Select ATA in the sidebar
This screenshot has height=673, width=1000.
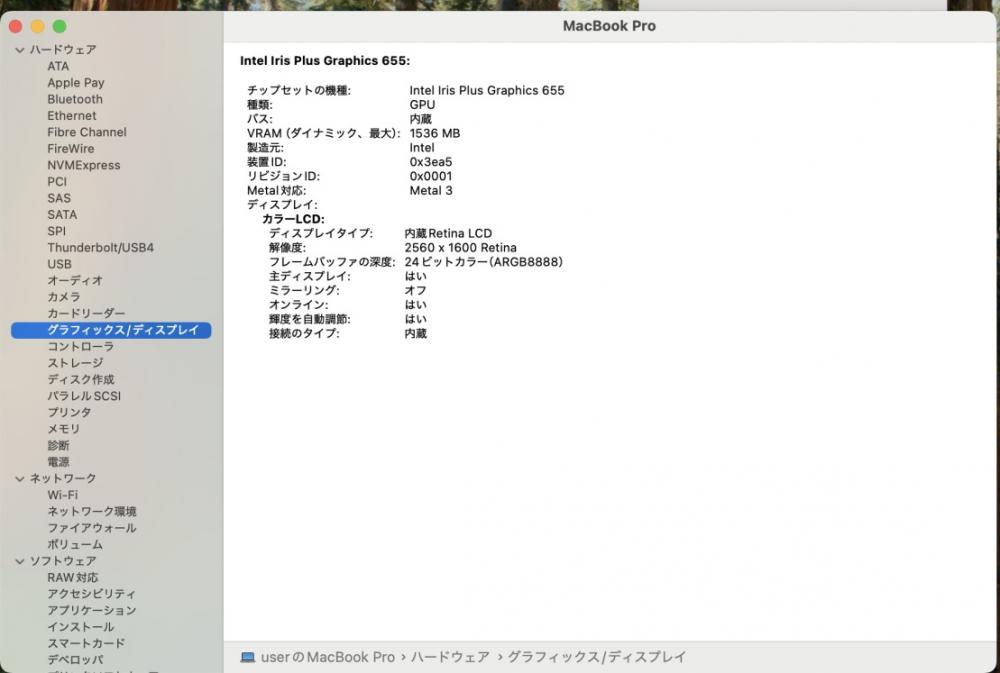point(58,66)
